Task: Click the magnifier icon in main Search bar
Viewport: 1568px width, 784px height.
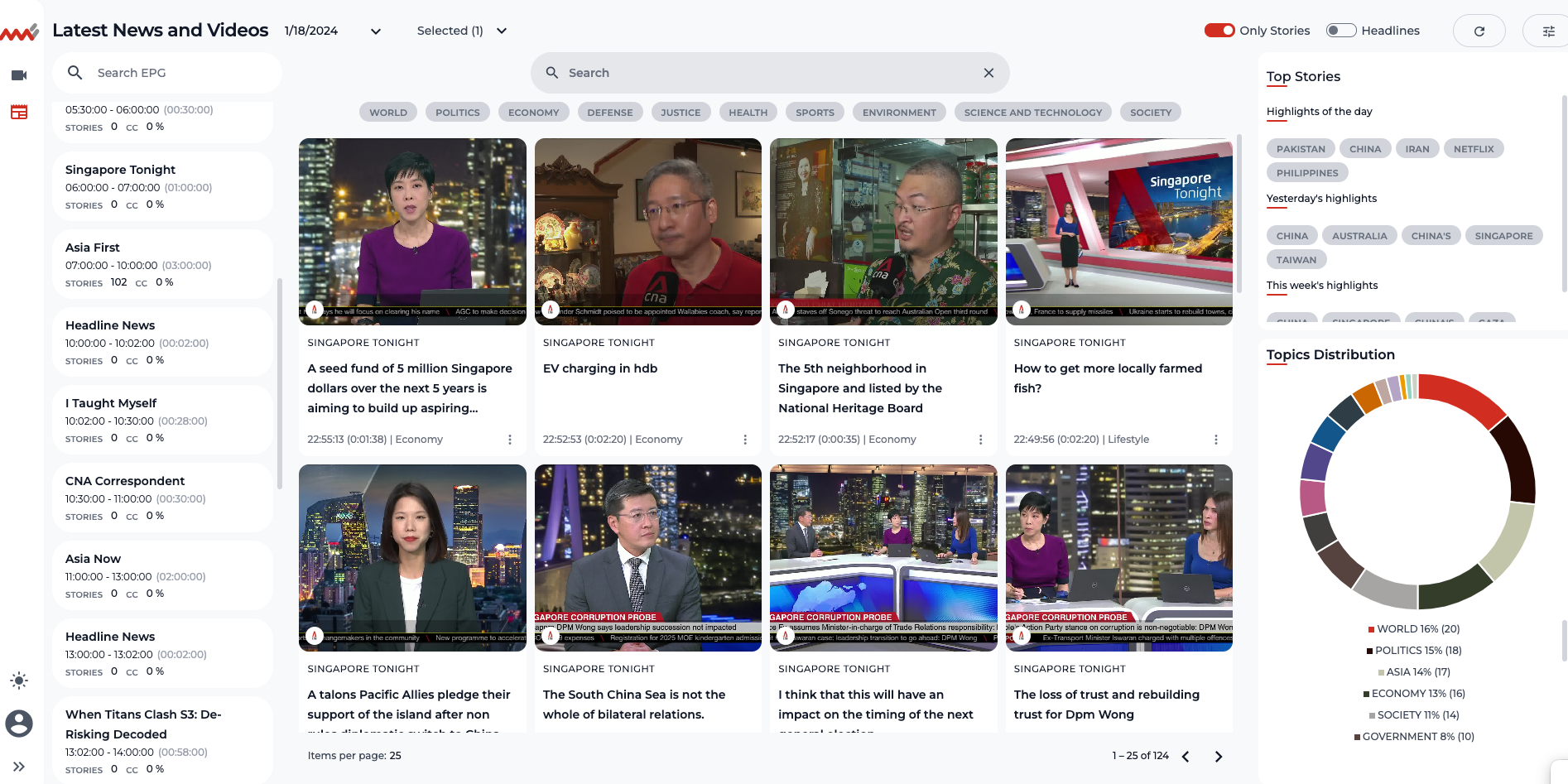Action: click(x=552, y=73)
